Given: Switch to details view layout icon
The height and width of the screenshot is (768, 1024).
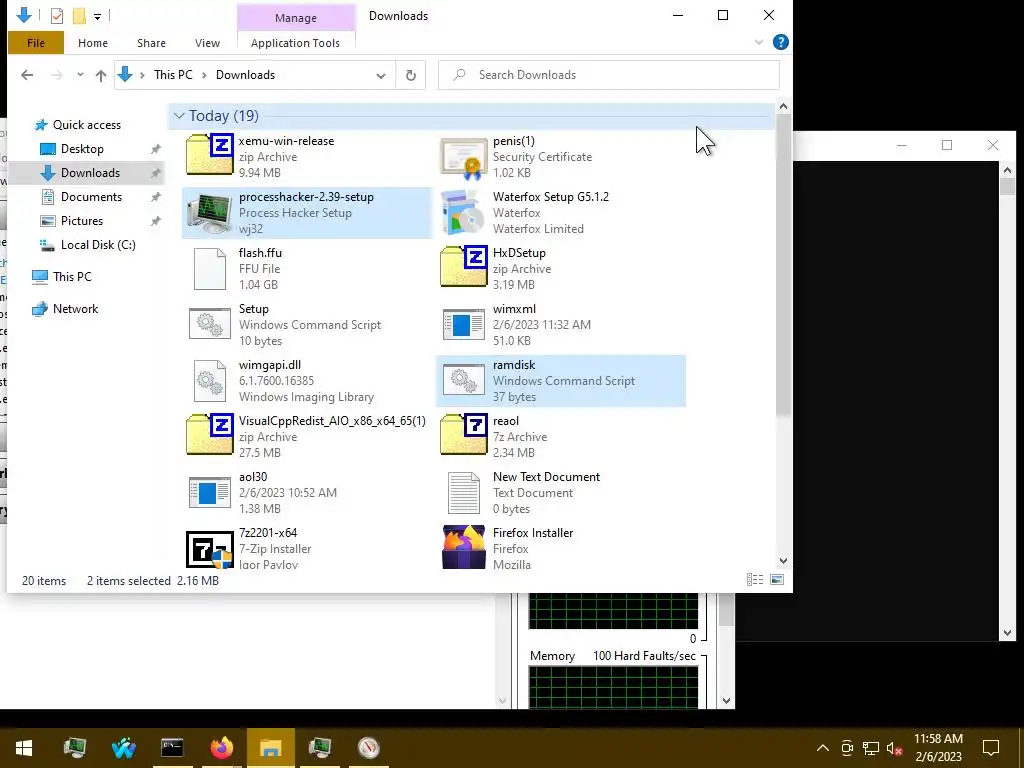Looking at the screenshot, I should [x=755, y=580].
